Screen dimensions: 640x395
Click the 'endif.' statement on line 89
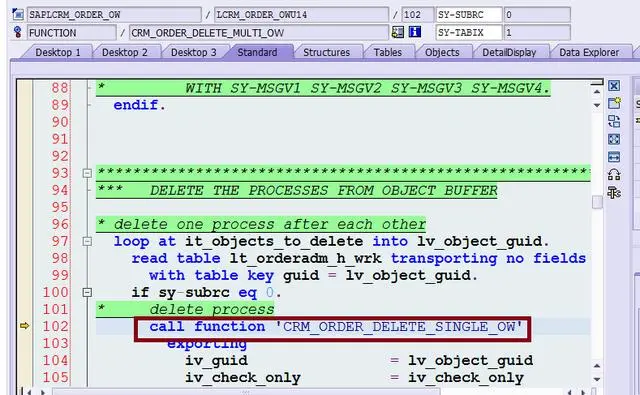pos(140,105)
